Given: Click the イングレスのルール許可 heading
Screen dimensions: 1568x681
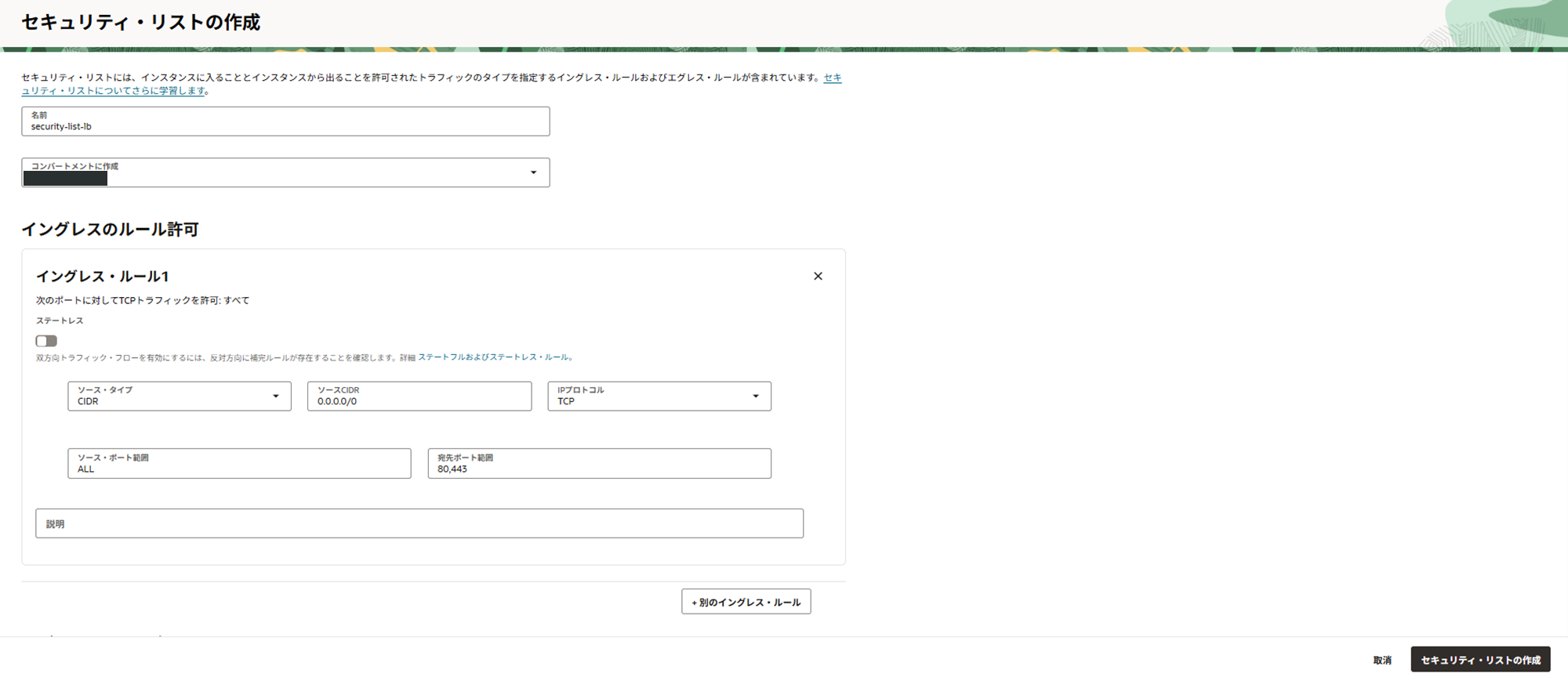Looking at the screenshot, I should pyautogui.click(x=110, y=230).
